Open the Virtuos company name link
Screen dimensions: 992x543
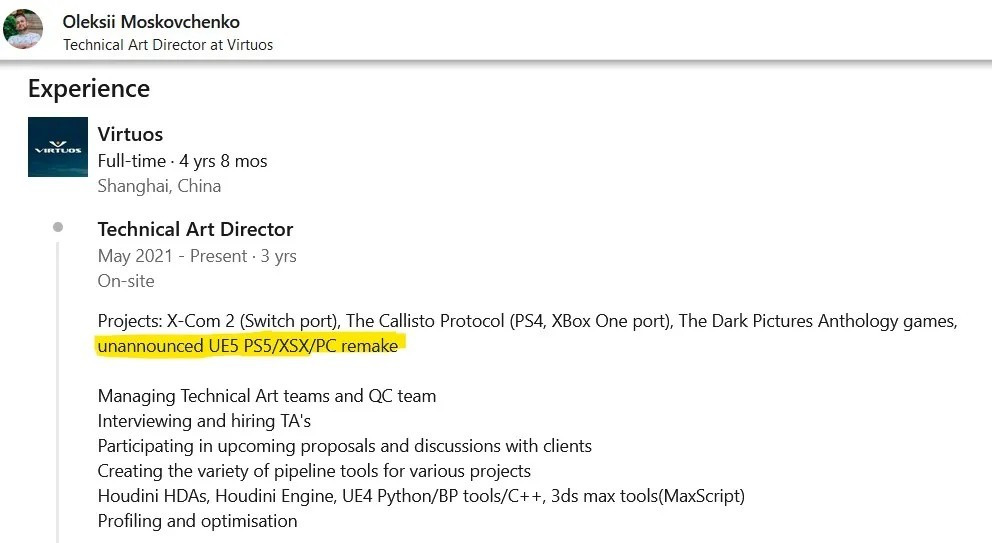130,134
